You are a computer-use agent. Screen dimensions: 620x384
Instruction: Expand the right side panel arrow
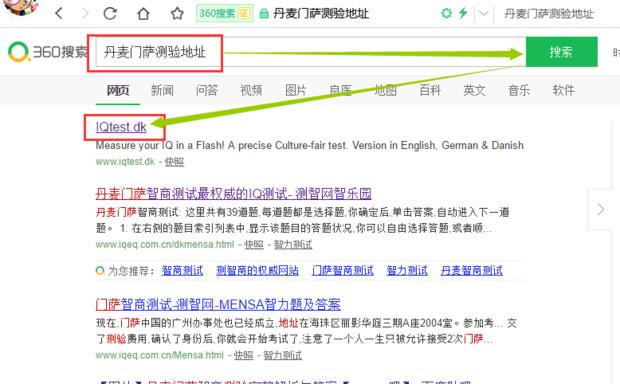tap(601, 209)
